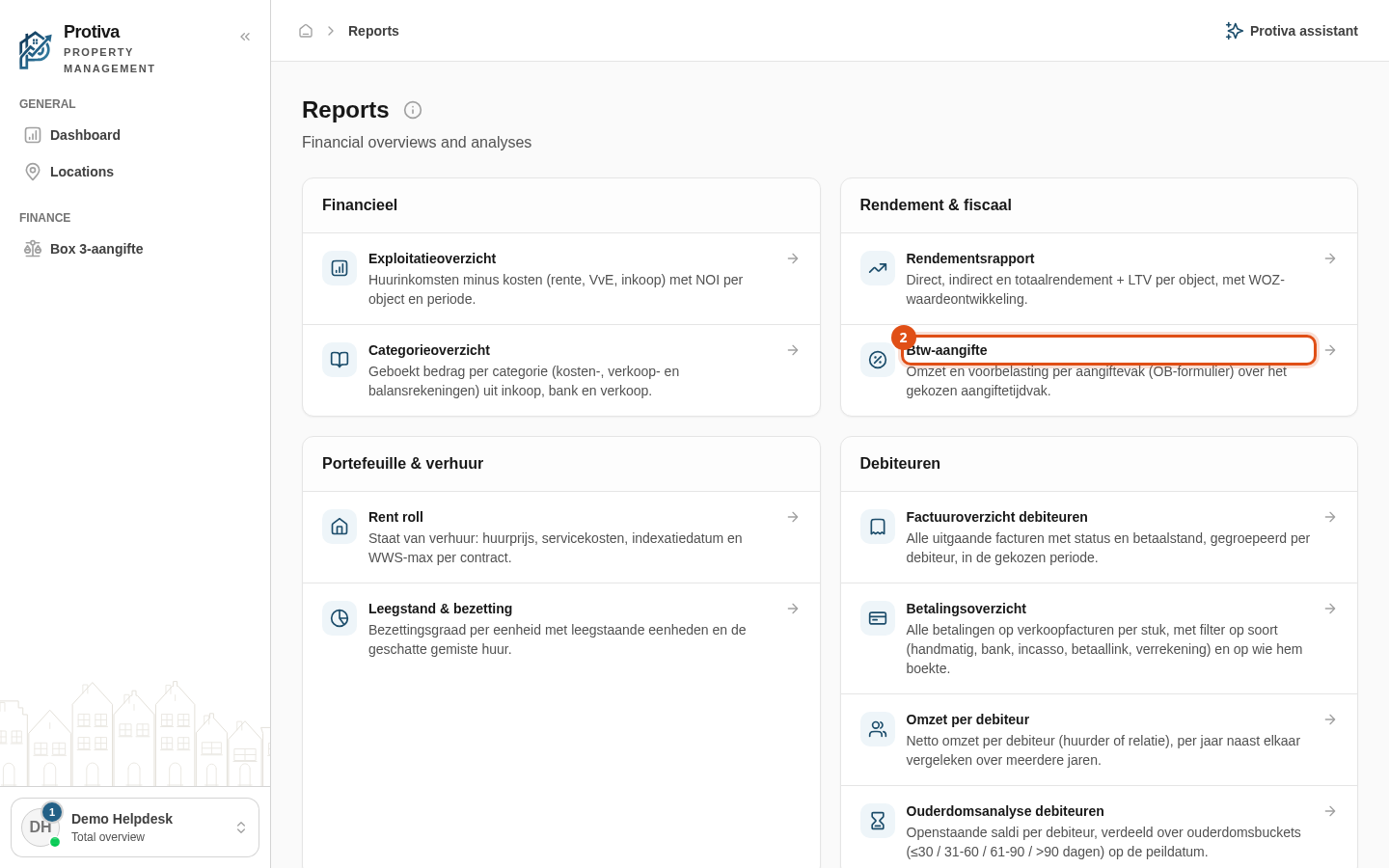Screen dimensions: 1389x868
Task: Click the arrow next to Leegstand & bezetting
Action: click(x=793, y=609)
